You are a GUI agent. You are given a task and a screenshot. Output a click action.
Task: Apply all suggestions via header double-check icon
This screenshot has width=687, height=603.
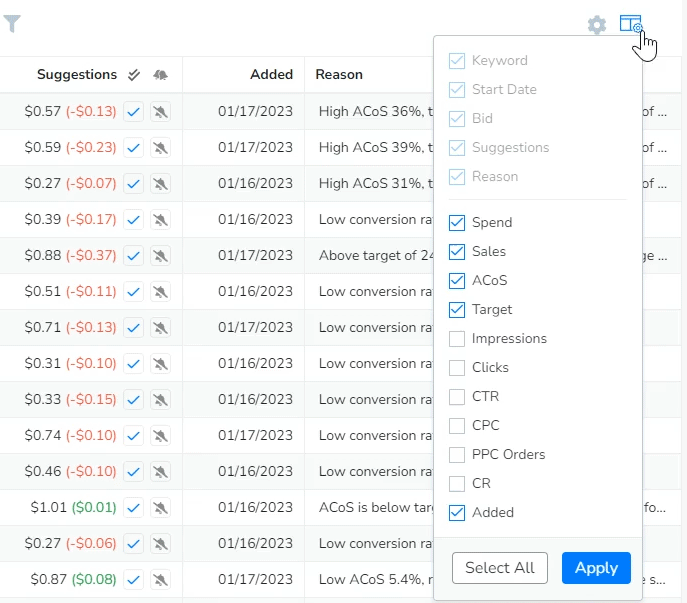[x=135, y=75]
